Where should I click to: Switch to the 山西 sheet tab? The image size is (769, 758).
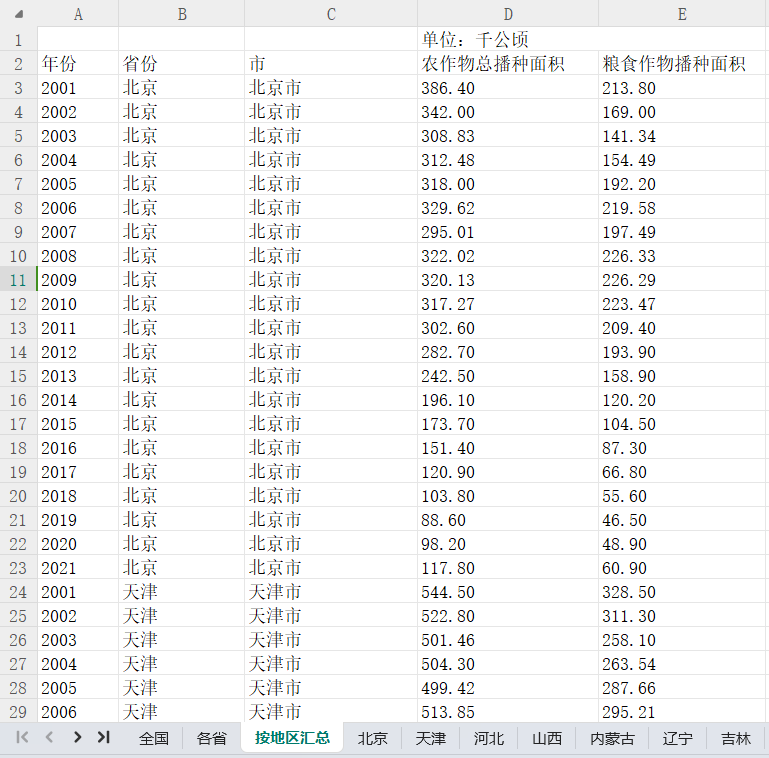coord(546,738)
